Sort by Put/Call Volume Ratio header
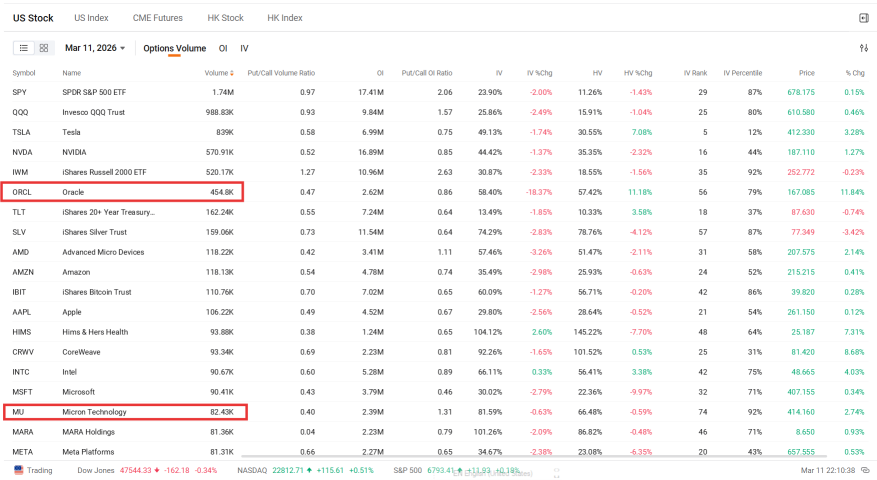Image resolution: width=877 pixels, height=480 pixels. tap(281, 73)
